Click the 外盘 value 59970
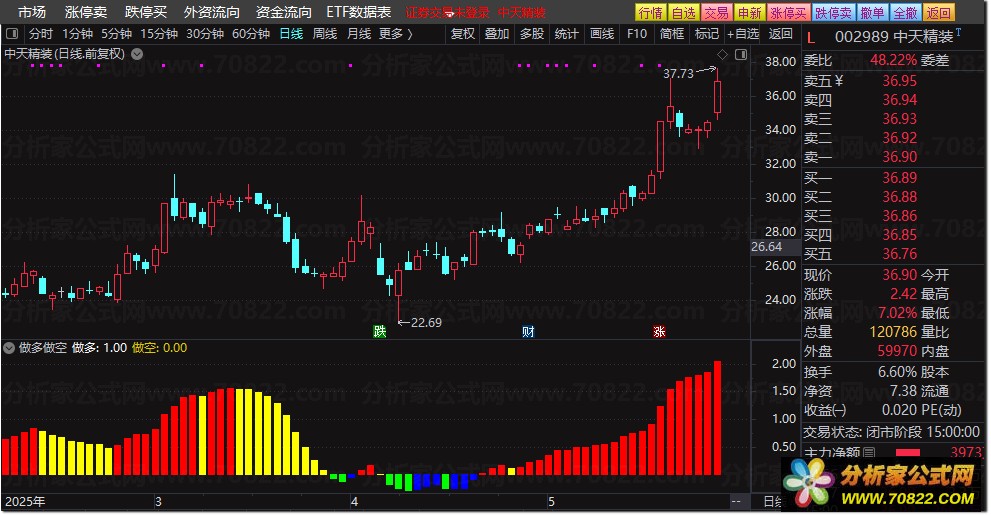 pos(897,351)
